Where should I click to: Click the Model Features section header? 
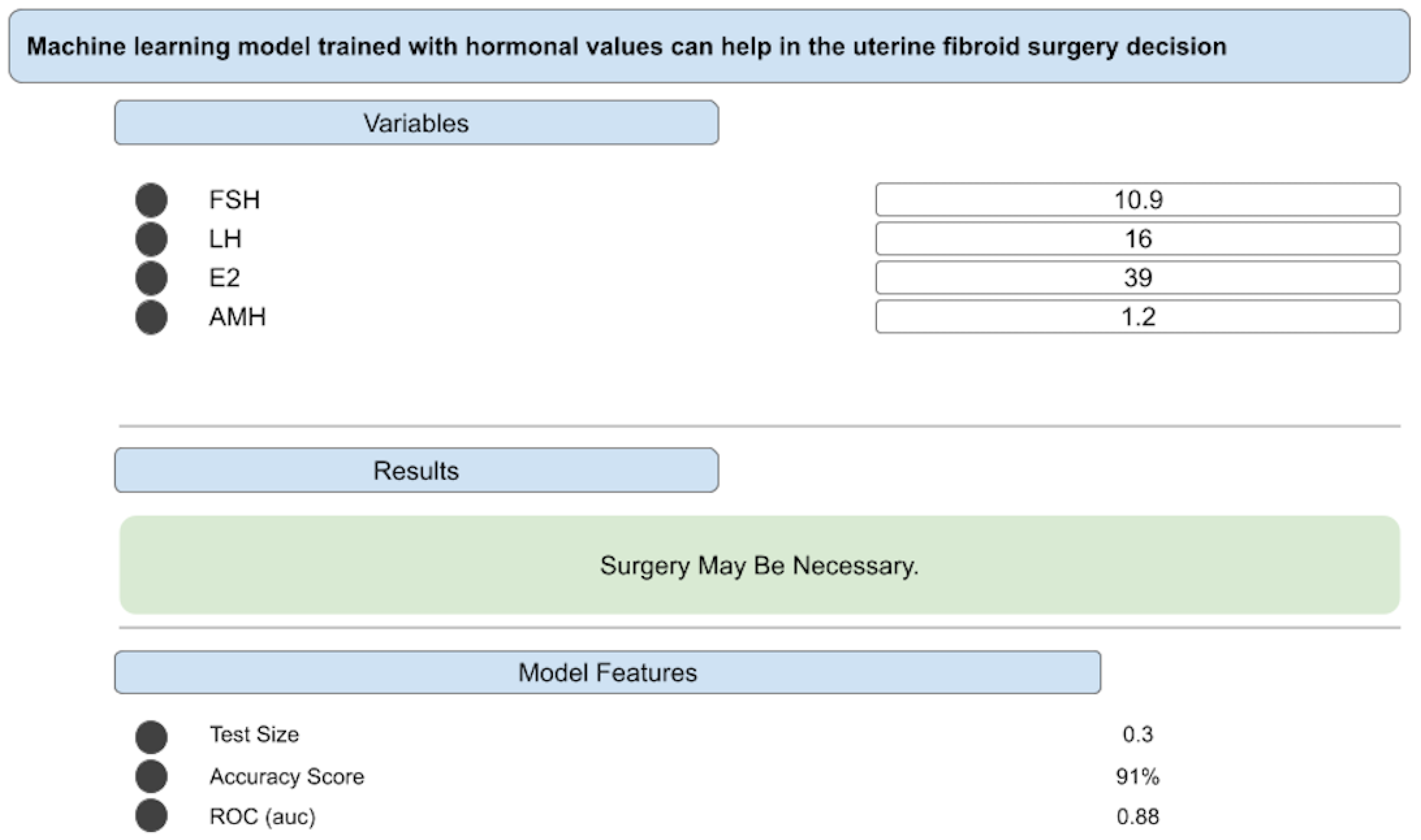[608, 672]
